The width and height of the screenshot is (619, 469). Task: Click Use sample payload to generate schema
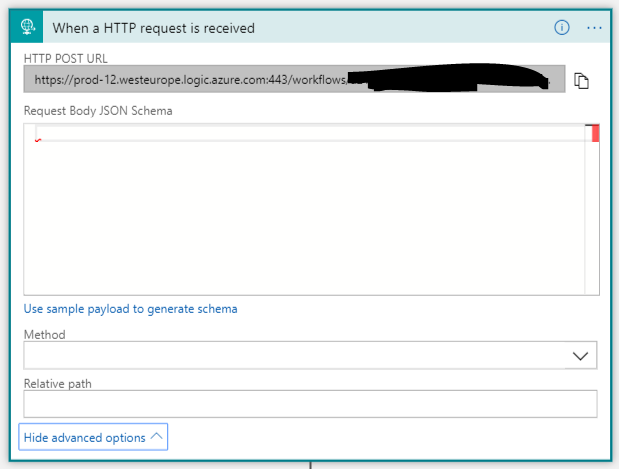130,309
